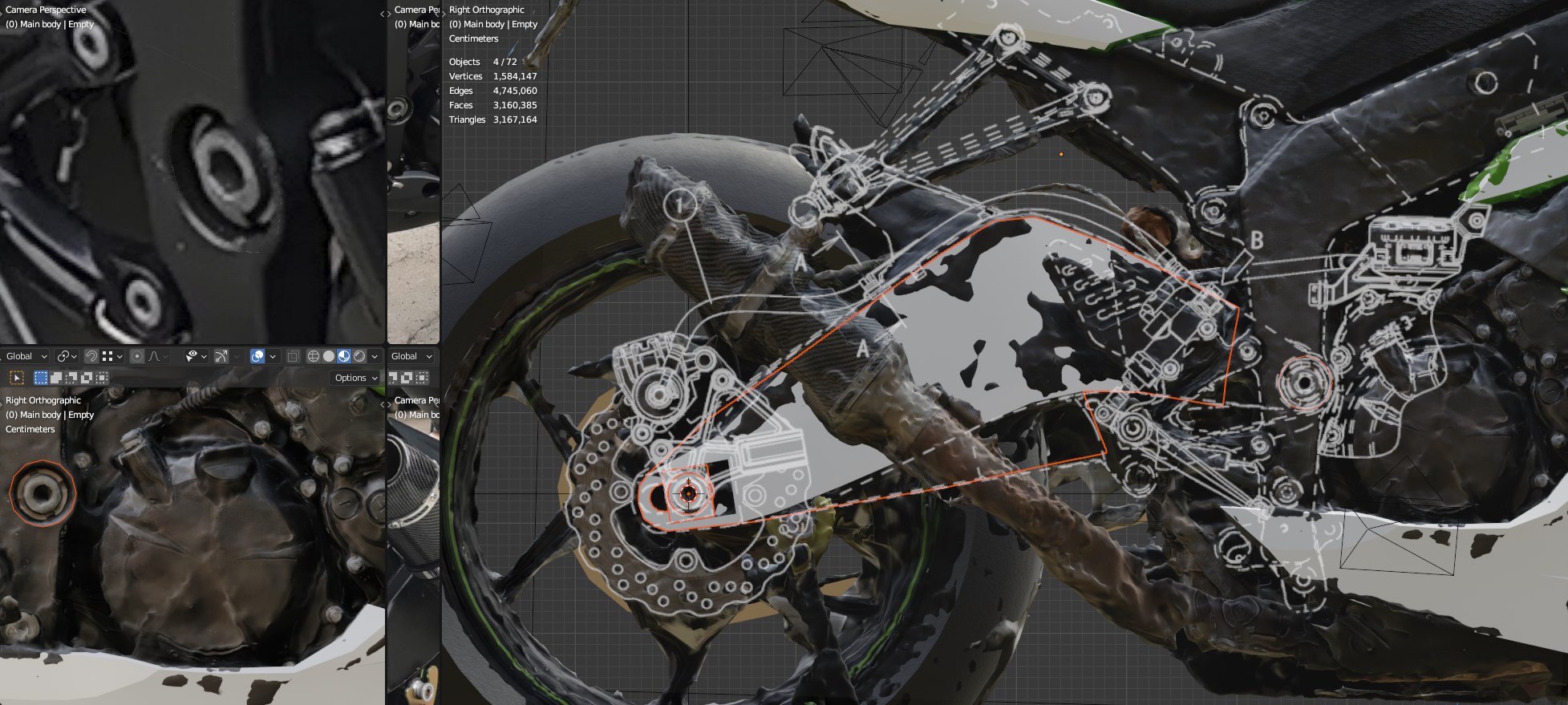This screenshot has height=705, width=1568.
Task: Click Intersect Selection icon in narrow Camera viewport header
Action: coord(423,378)
